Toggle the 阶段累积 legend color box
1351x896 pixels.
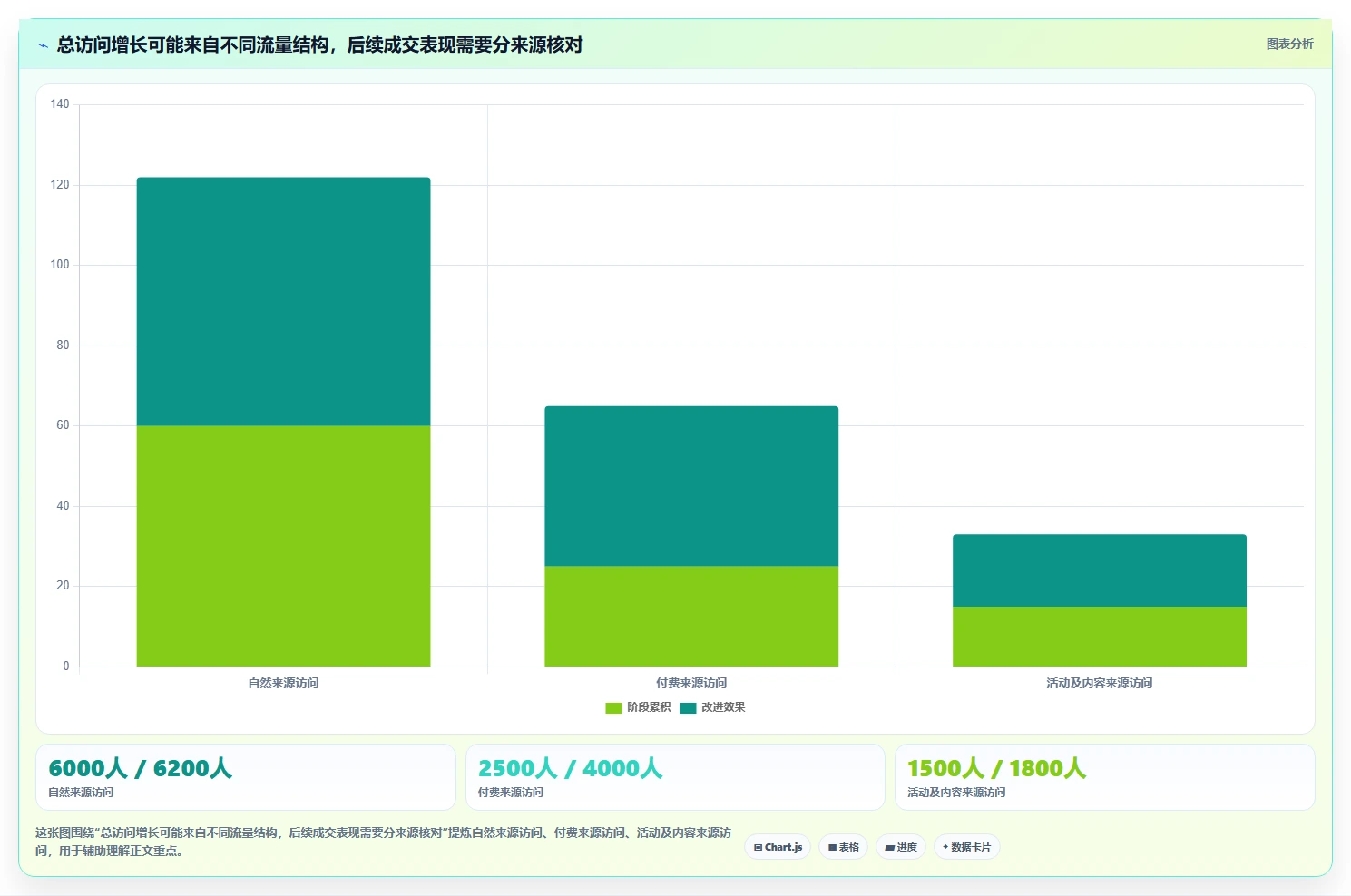(613, 708)
